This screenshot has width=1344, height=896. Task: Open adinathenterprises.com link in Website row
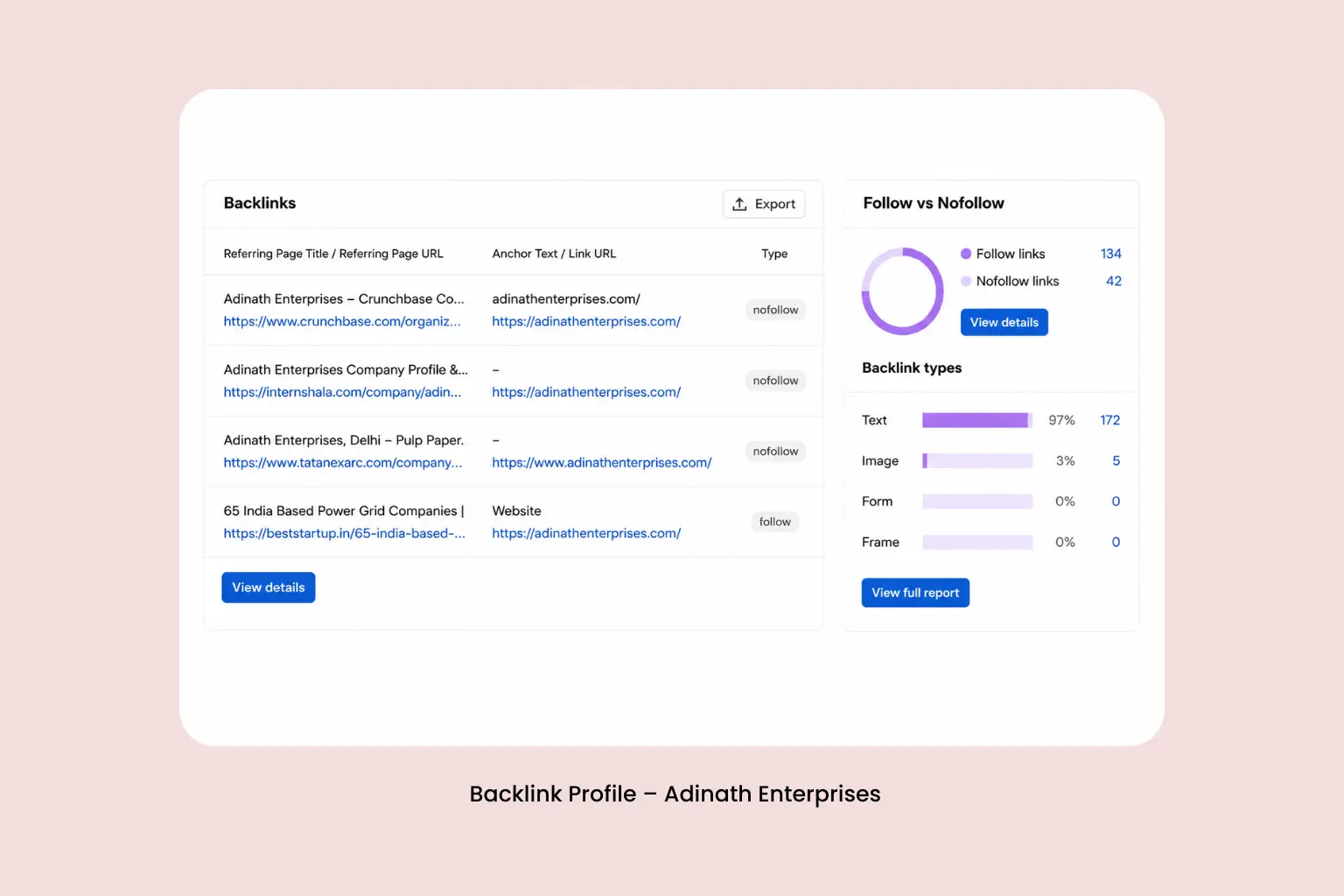pyautogui.click(x=586, y=533)
